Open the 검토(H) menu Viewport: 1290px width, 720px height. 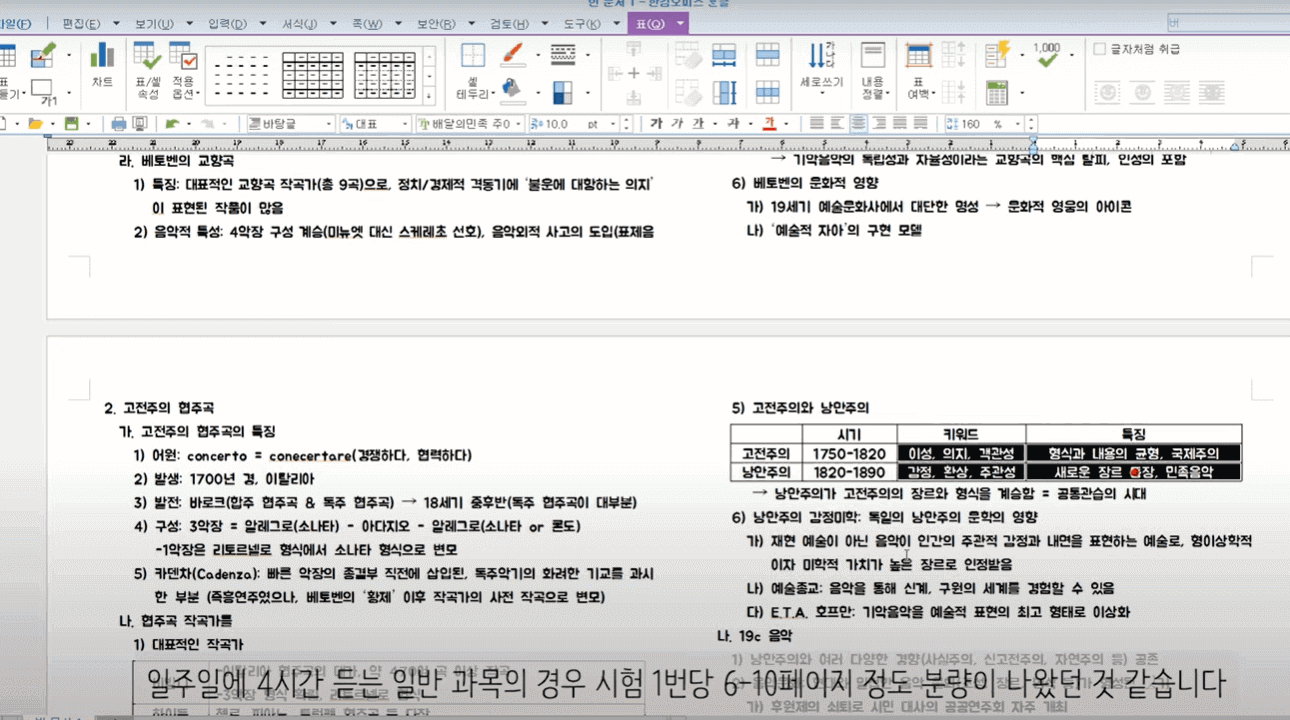tap(509, 23)
